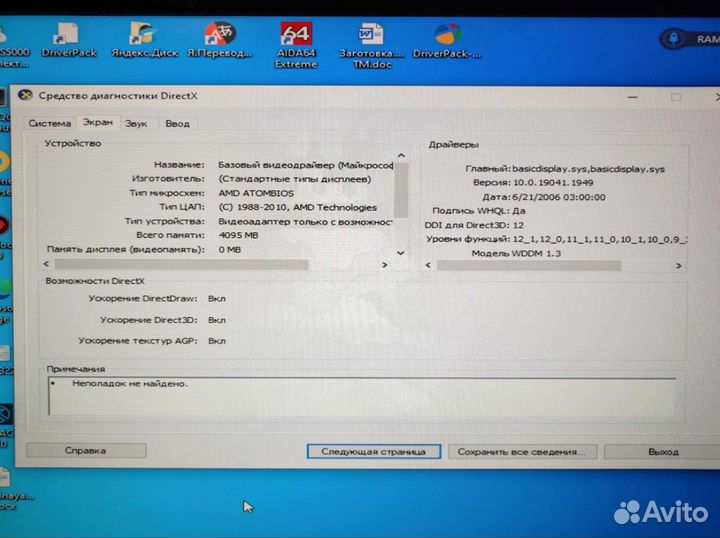Viewport: 720px width, 538px height.
Task: Click the version '10.0.19041.1949'
Action: pos(553,183)
